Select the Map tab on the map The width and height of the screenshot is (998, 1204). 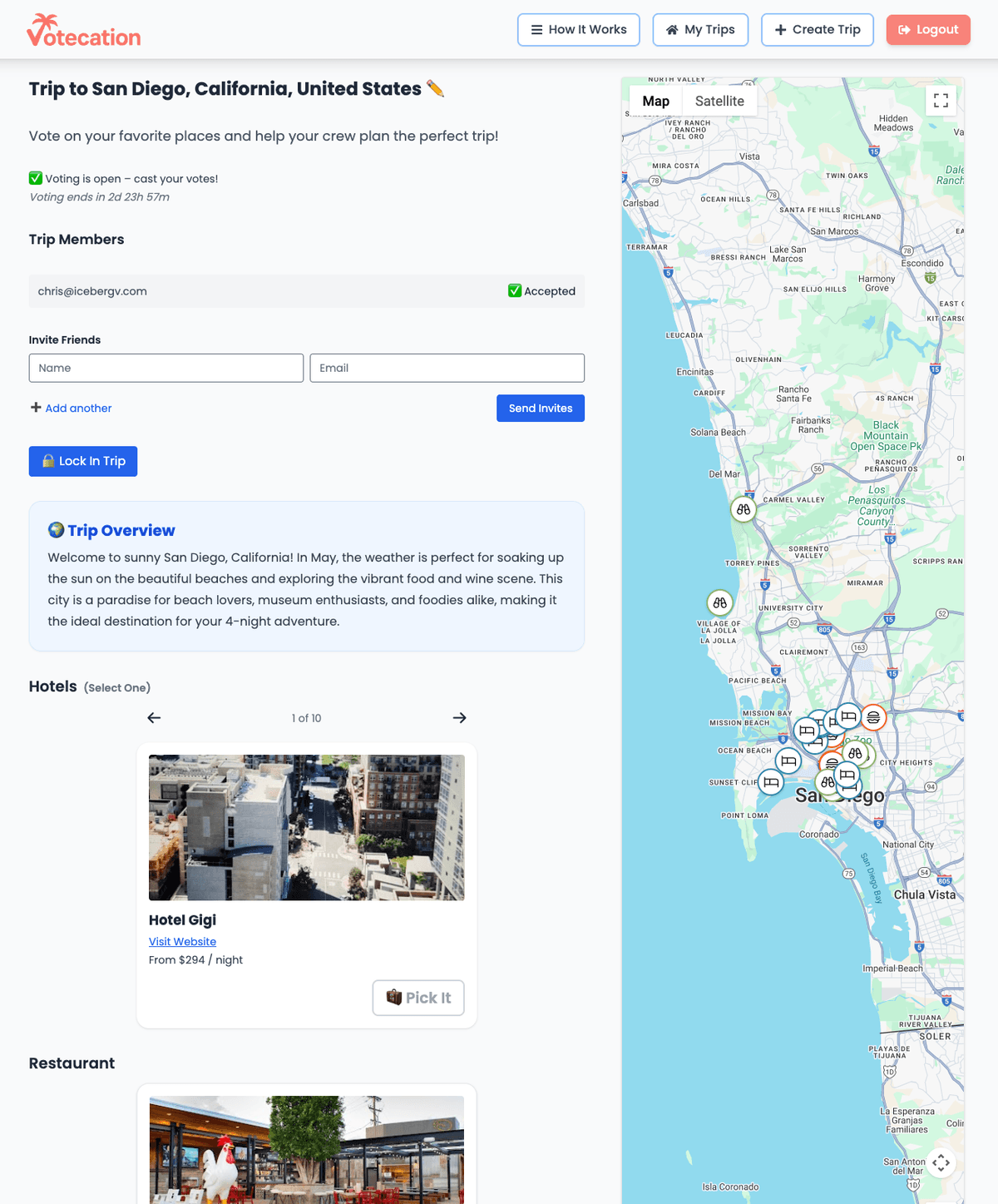click(x=655, y=101)
